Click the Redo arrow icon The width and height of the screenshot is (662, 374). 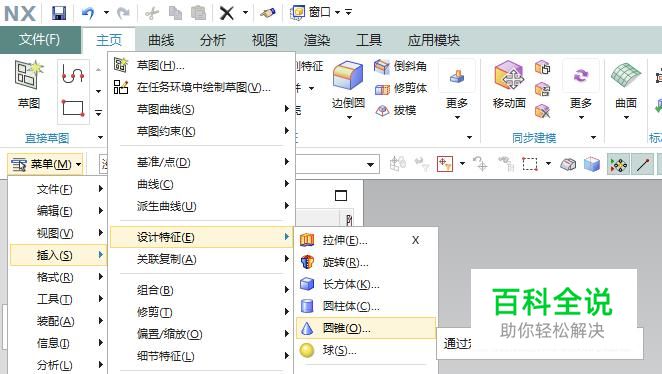pos(123,13)
